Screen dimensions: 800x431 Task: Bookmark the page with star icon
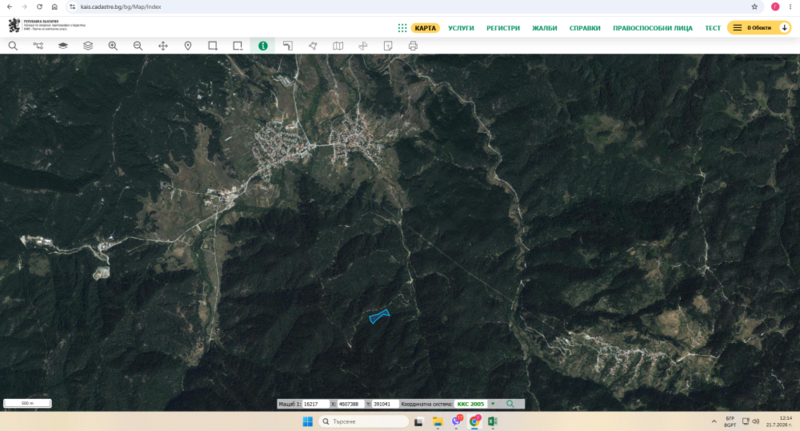pyautogui.click(x=754, y=7)
